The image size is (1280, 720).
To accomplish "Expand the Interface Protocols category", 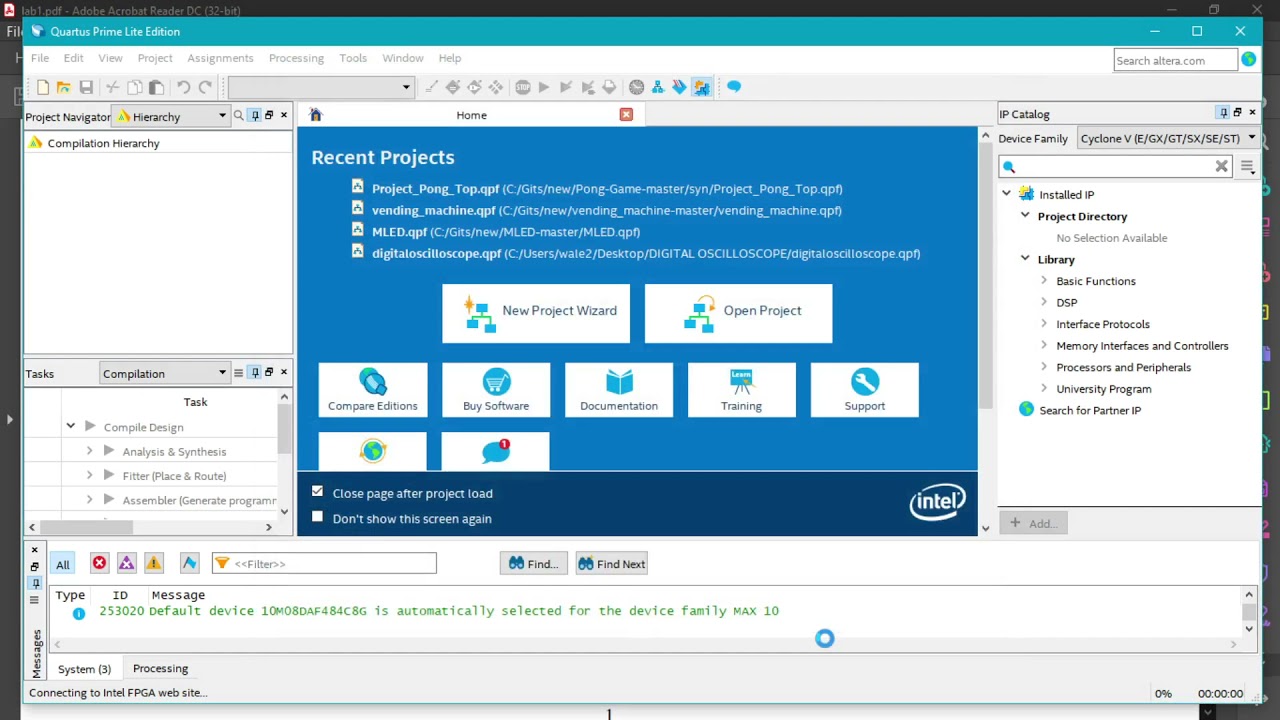I will point(1044,324).
